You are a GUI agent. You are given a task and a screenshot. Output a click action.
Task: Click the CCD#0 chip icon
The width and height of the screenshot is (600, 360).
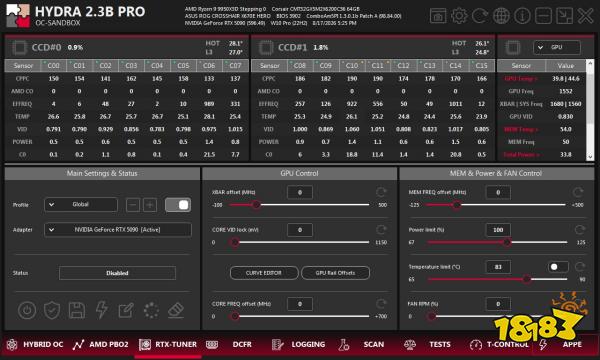(19, 47)
